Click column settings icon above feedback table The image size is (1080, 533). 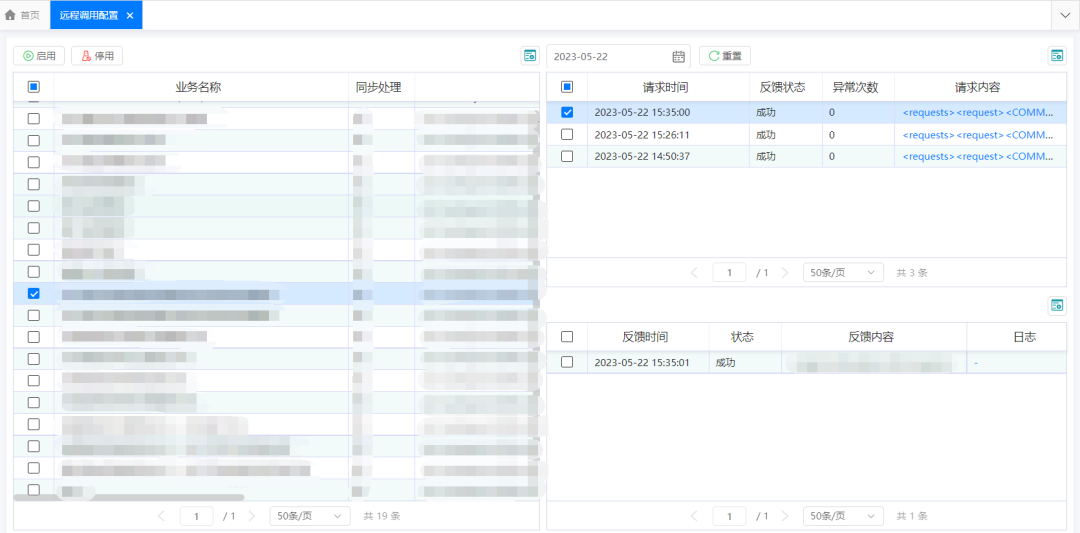click(x=1056, y=305)
